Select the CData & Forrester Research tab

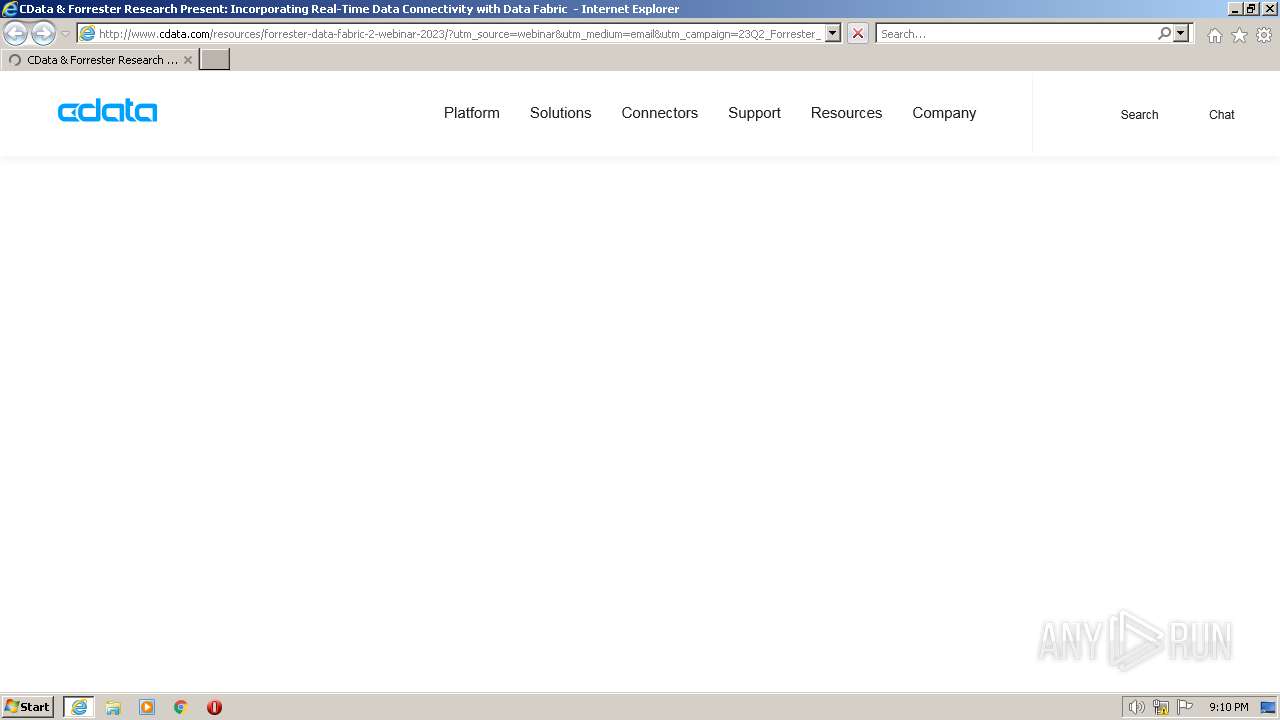point(100,60)
